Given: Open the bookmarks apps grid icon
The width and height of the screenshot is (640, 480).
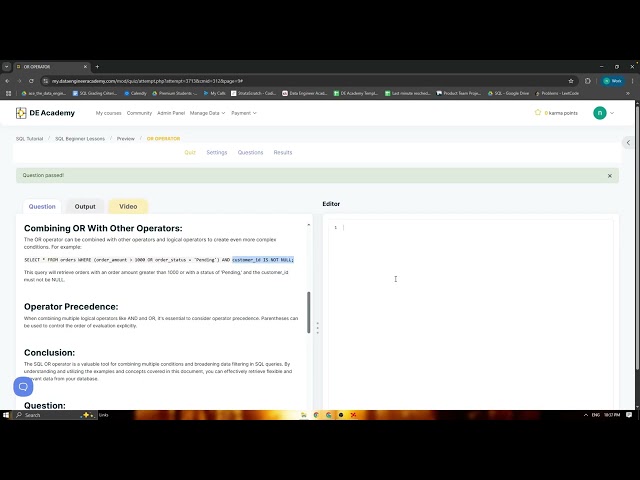Looking at the screenshot, I should tap(8, 93).
